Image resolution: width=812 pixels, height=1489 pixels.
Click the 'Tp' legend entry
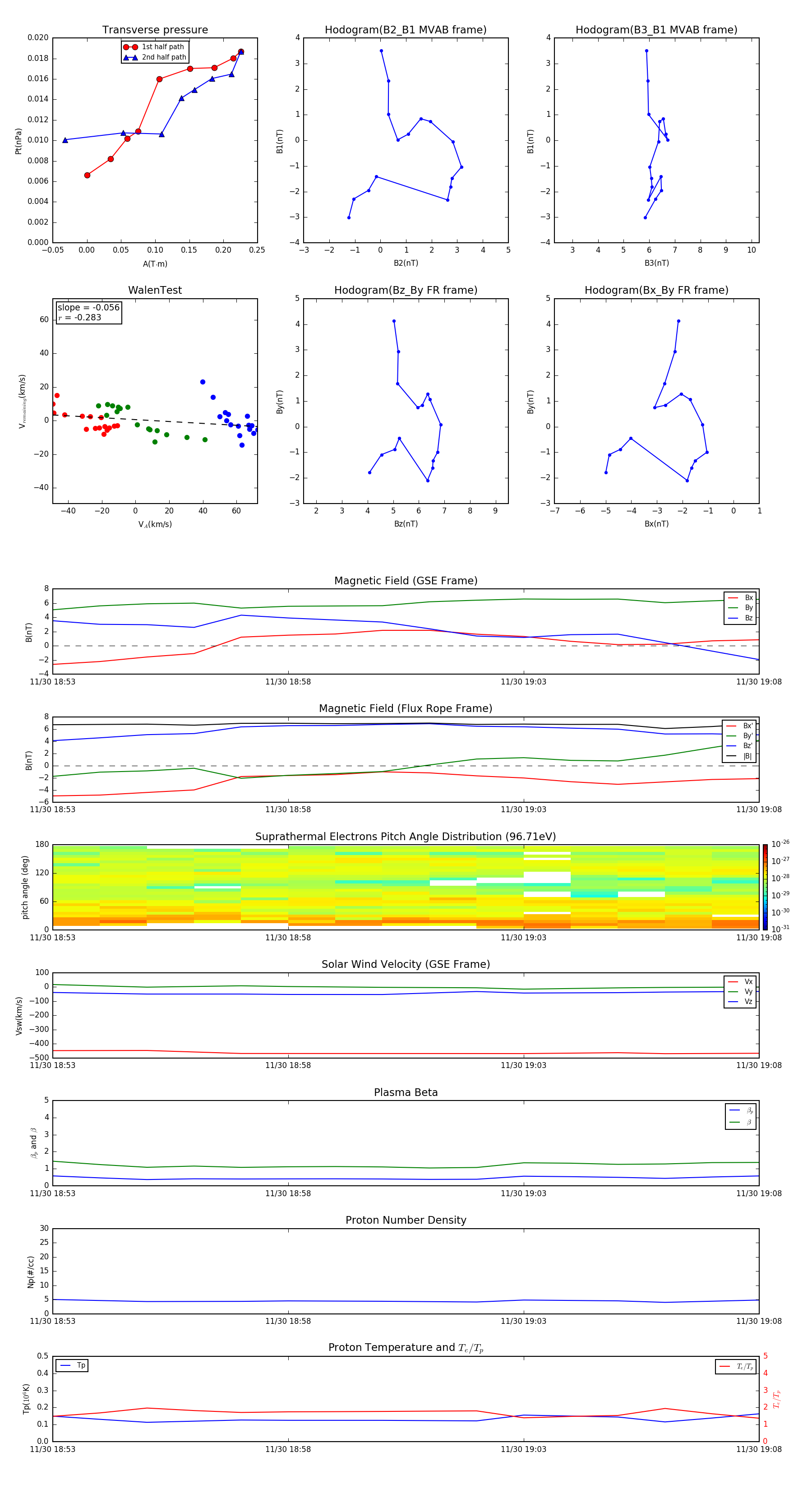pos(72,1365)
